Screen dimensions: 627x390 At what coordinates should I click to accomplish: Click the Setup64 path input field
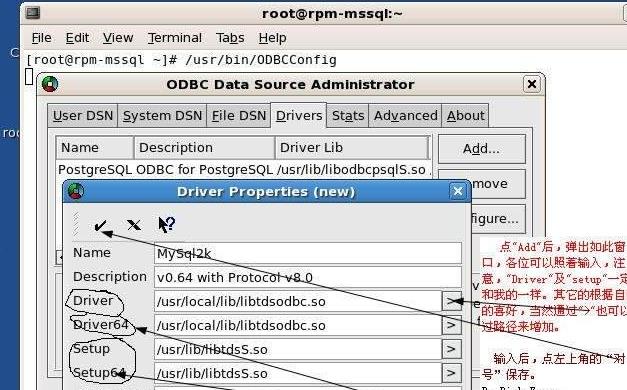point(298,373)
